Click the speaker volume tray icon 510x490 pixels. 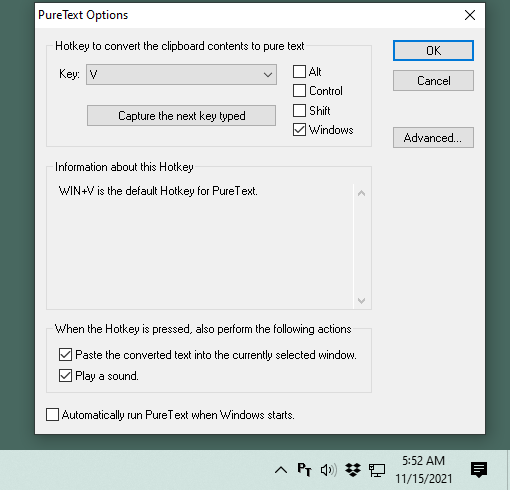328,470
